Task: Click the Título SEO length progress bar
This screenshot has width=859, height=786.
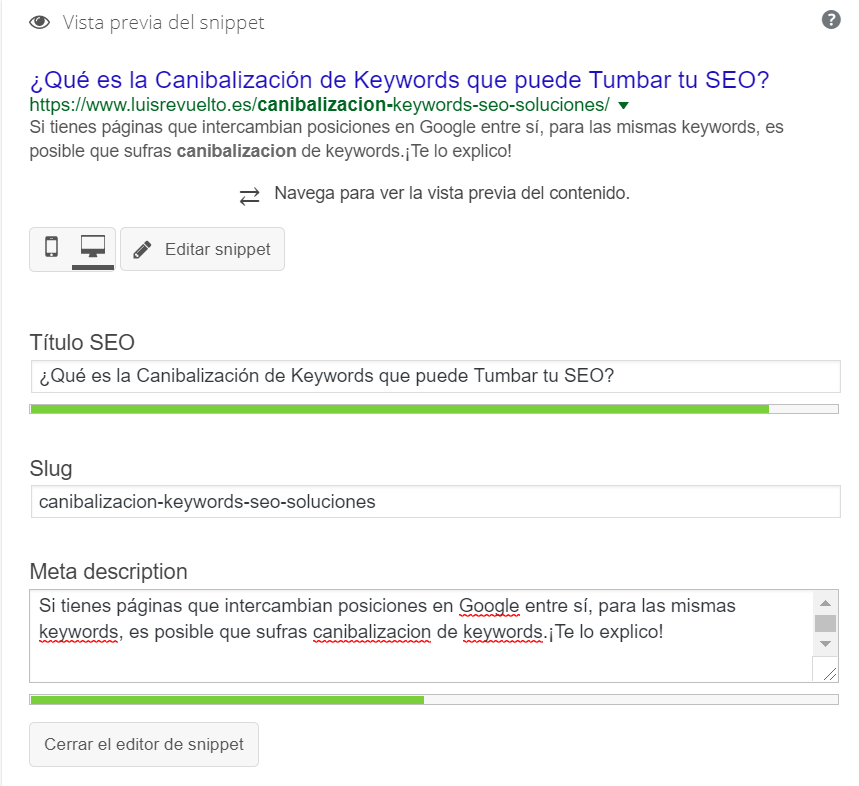Action: 434,409
